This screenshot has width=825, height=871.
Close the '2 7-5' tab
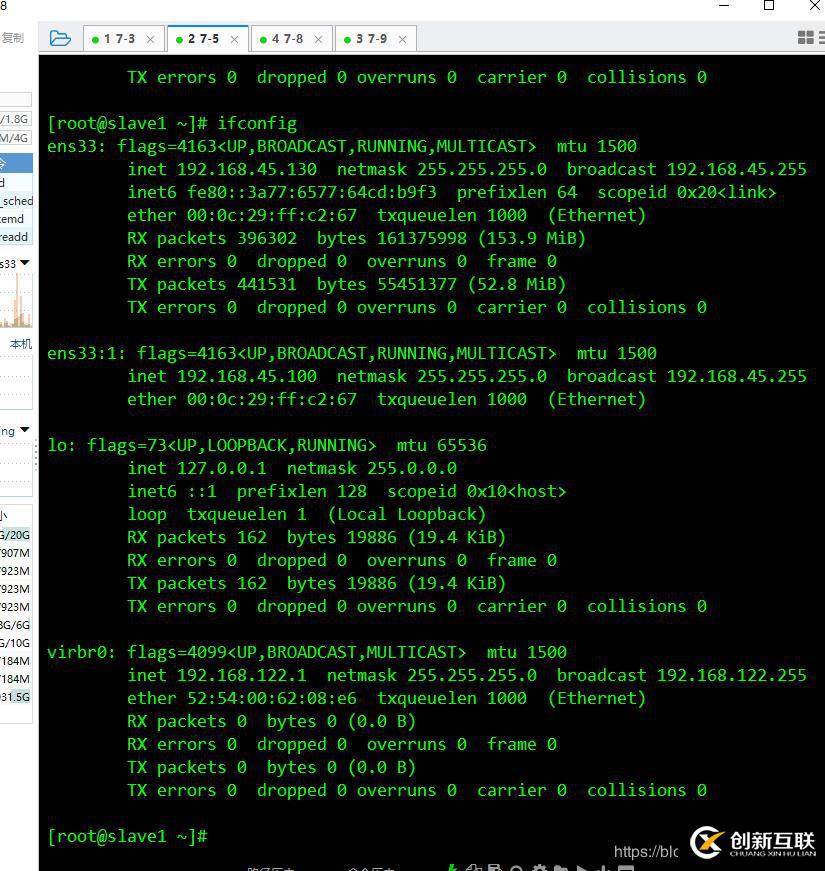point(234,39)
